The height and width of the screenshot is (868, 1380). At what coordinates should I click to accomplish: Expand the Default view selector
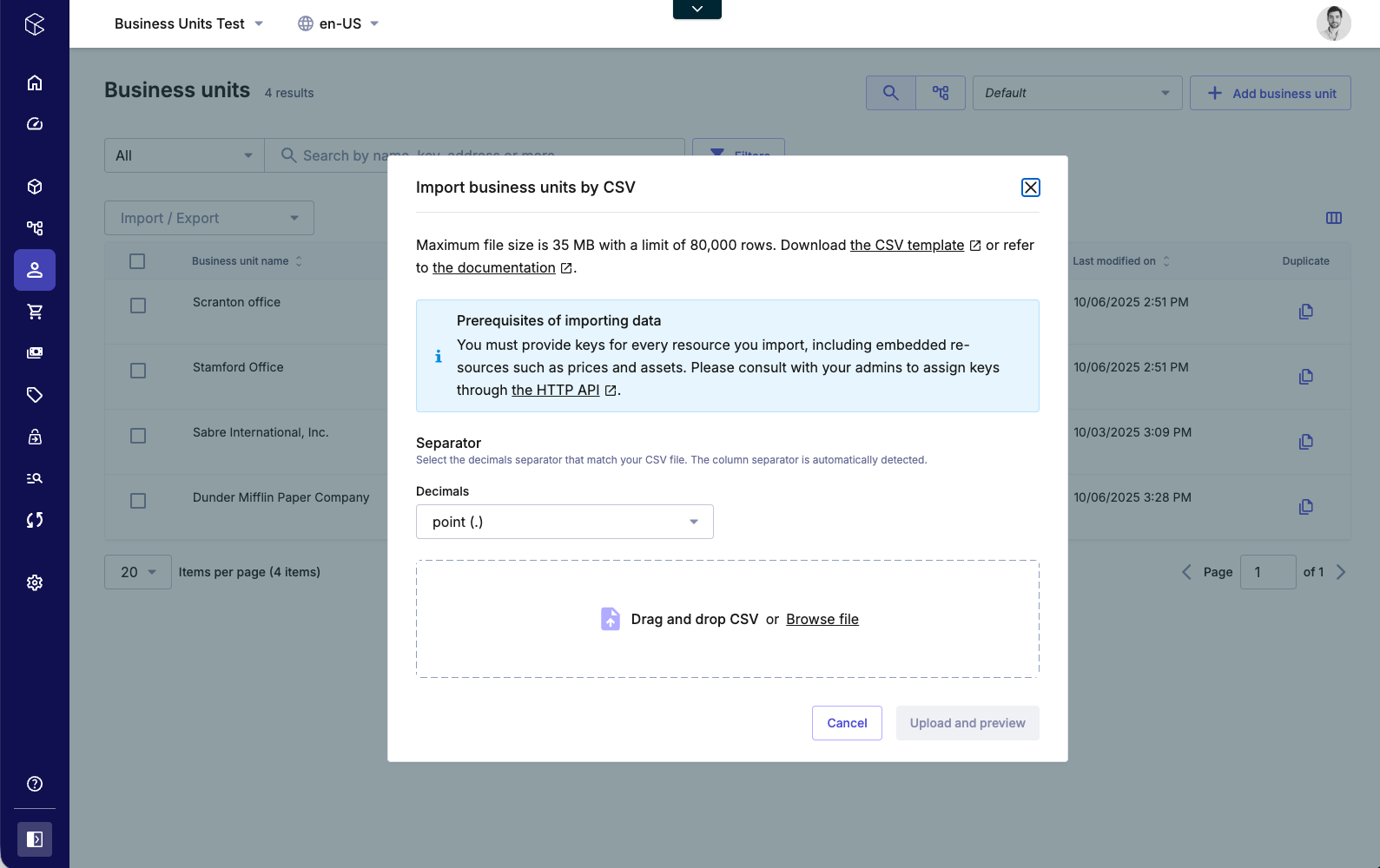(x=1077, y=93)
